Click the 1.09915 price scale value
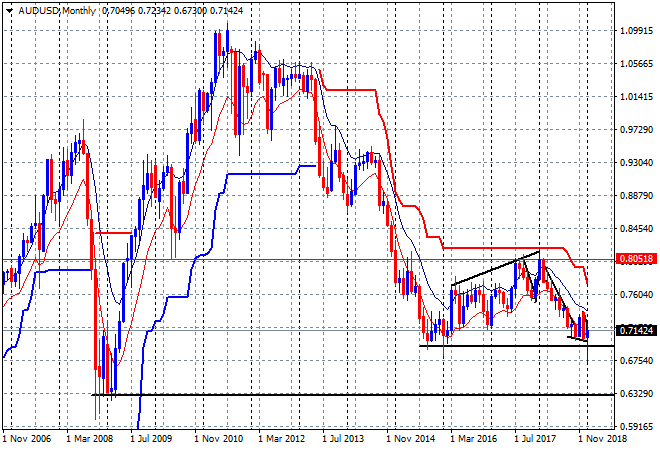The width and height of the screenshot is (660, 450). pos(637,31)
